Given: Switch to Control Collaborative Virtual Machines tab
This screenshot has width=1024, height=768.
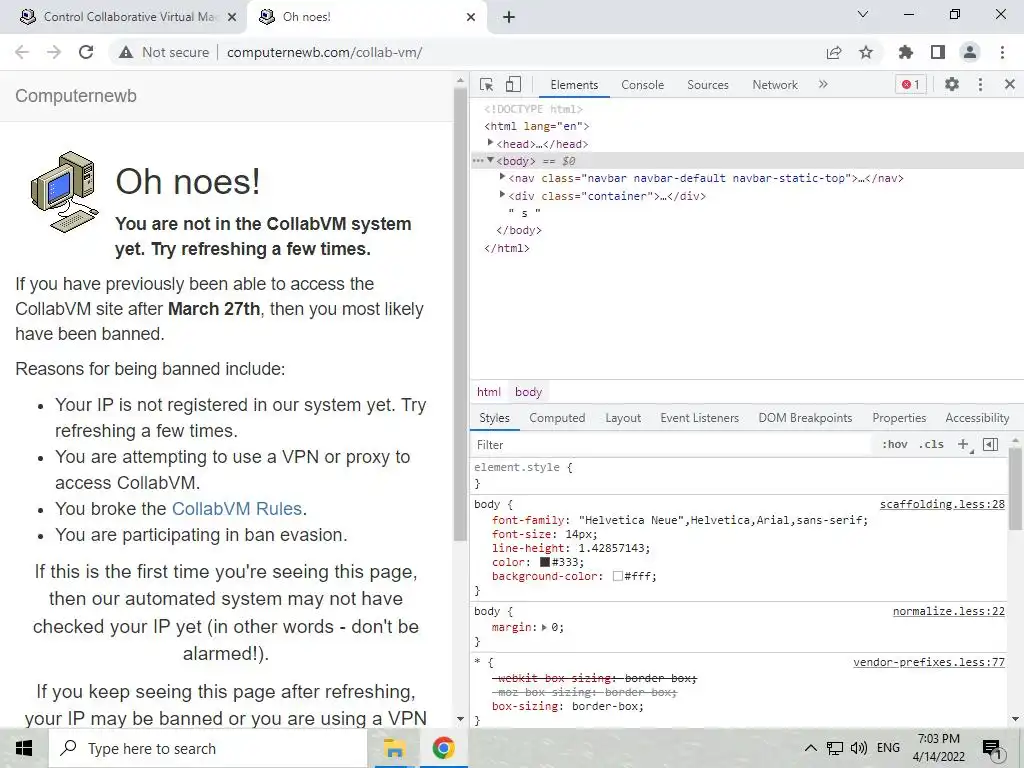Looking at the screenshot, I should [123, 17].
